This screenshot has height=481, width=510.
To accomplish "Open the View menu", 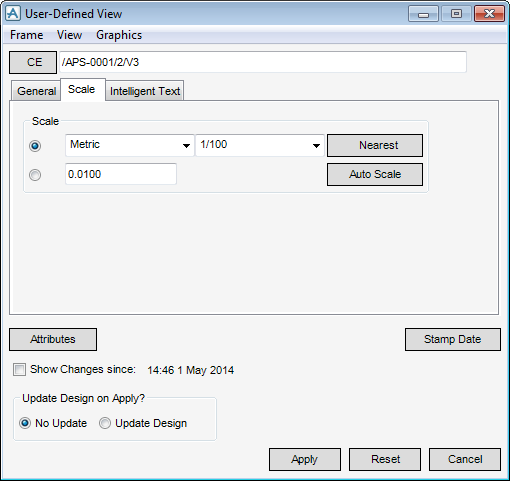I will (69, 35).
